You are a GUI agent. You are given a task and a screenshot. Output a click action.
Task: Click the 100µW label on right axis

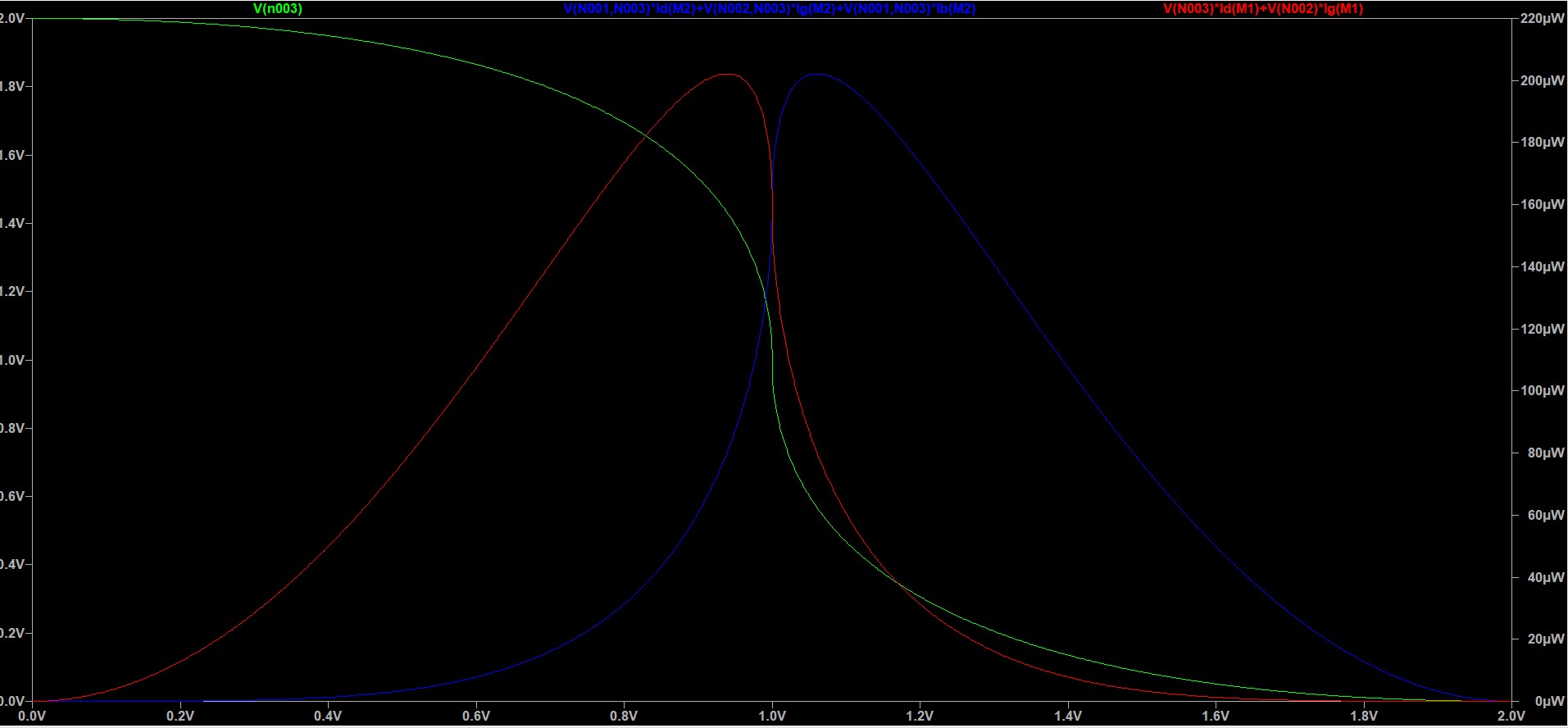pos(1543,390)
